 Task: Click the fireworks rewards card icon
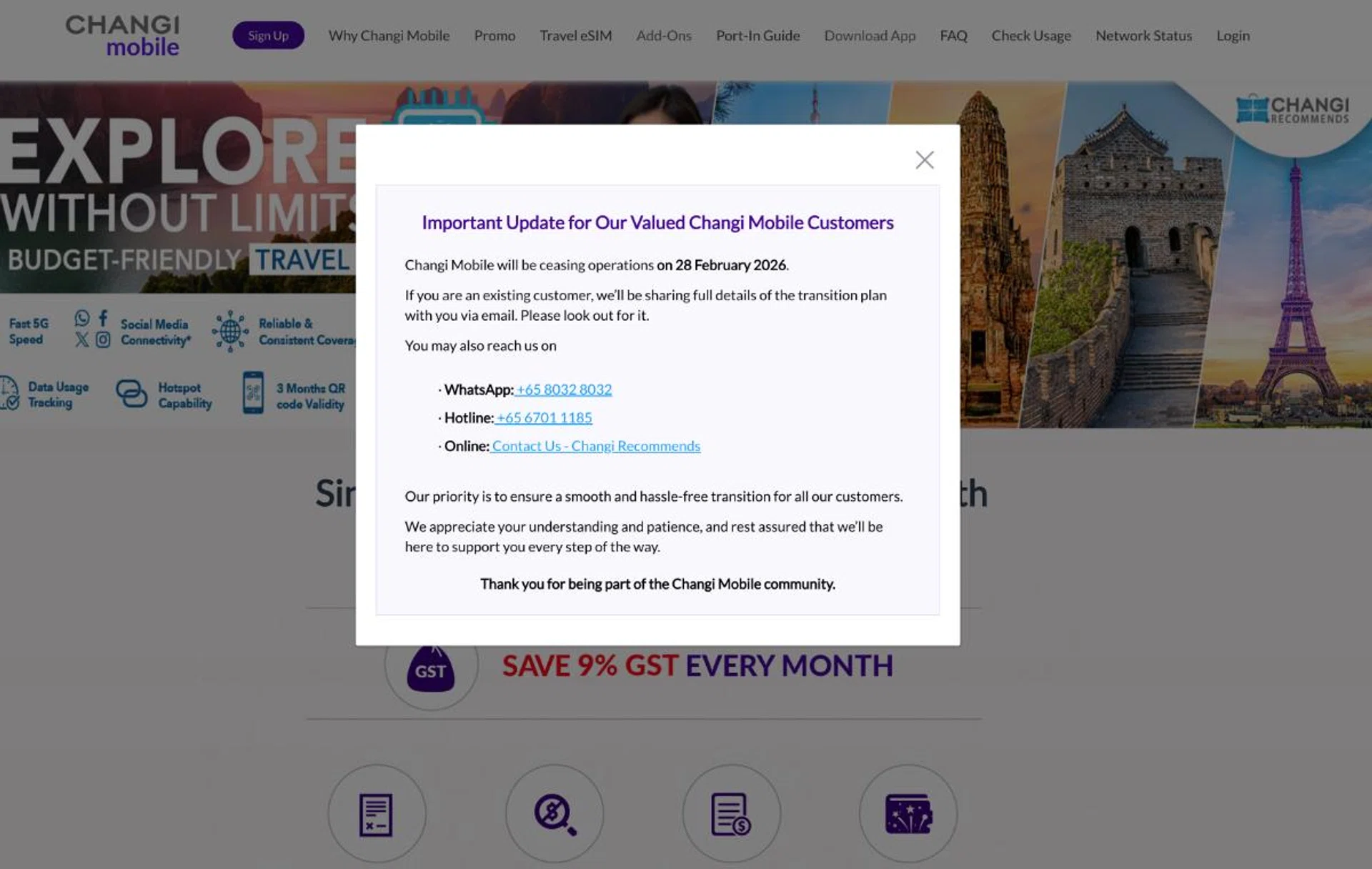coord(908,814)
